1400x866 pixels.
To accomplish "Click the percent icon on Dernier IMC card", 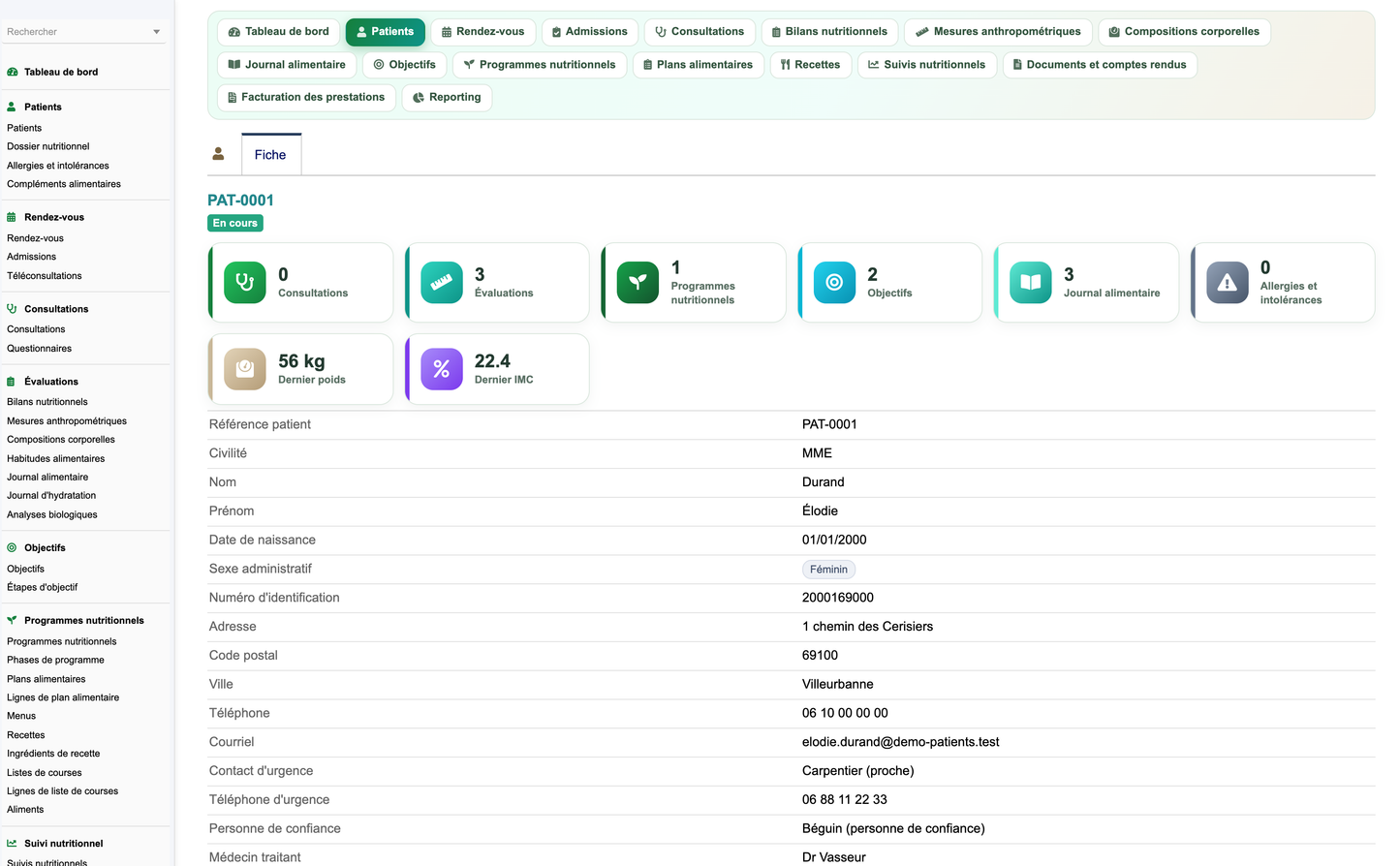I will 442,369.
